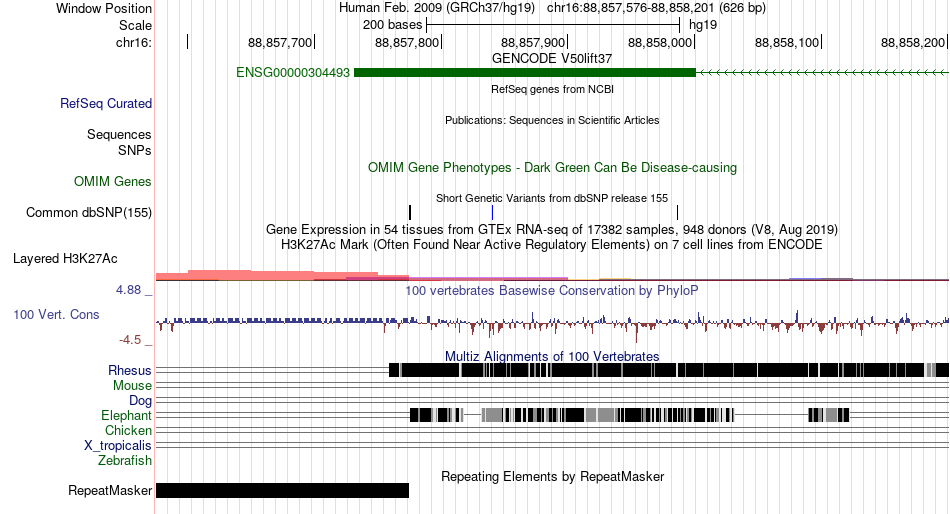Click the Rhesus black alignment block
The image size is (950, 514).
coord(669,370)
